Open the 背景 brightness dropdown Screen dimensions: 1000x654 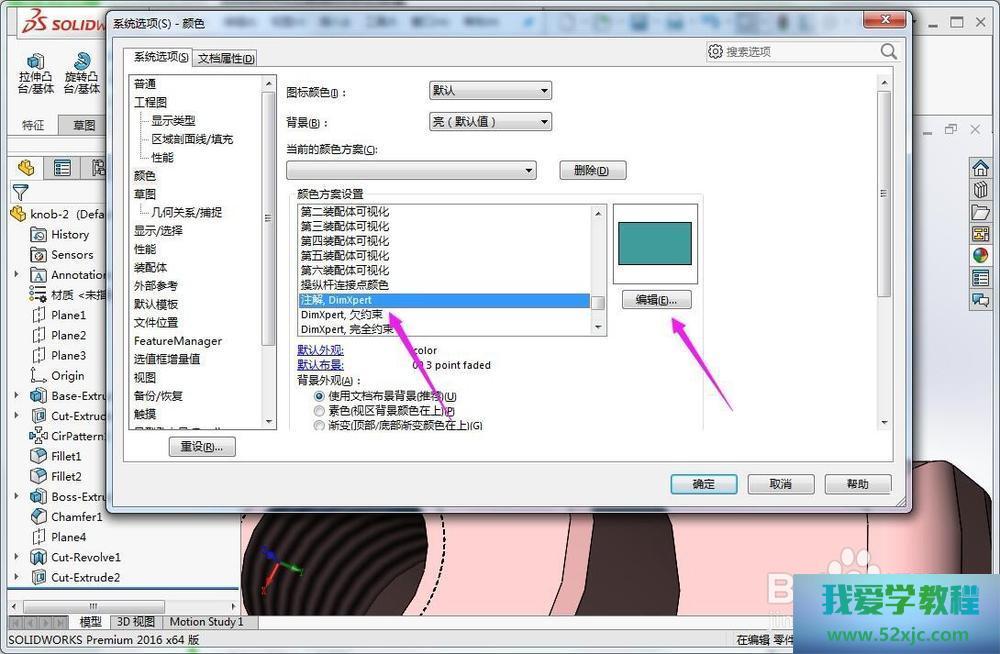coord(490,122)
